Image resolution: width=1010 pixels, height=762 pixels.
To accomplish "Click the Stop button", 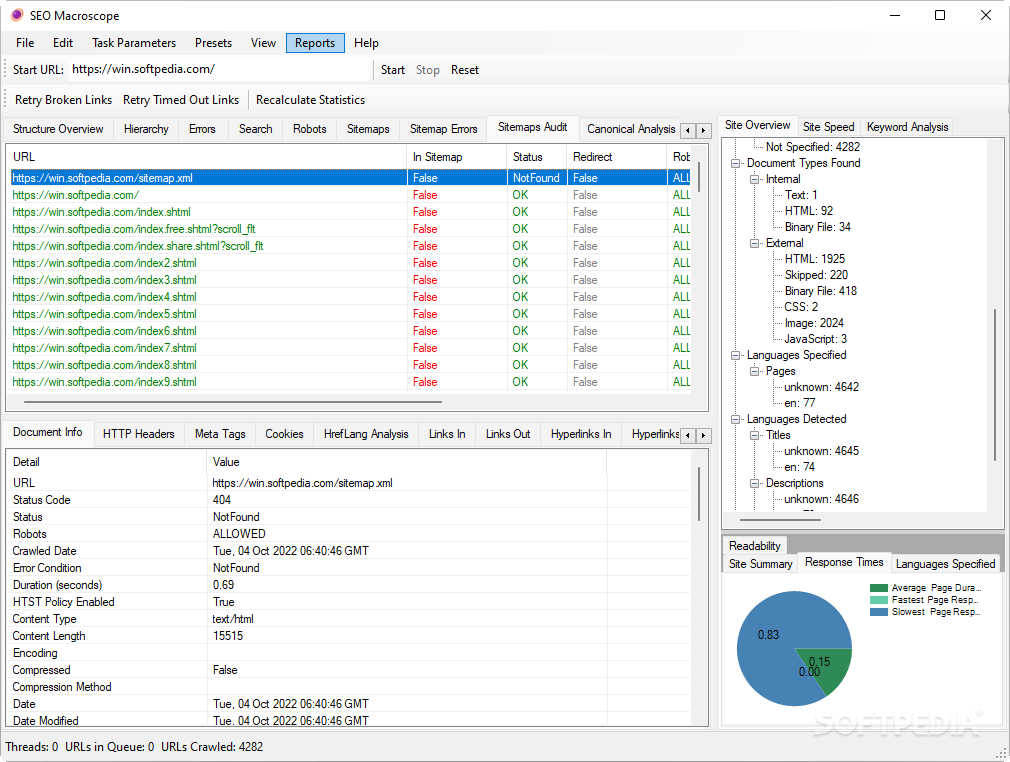I will 428,70.
